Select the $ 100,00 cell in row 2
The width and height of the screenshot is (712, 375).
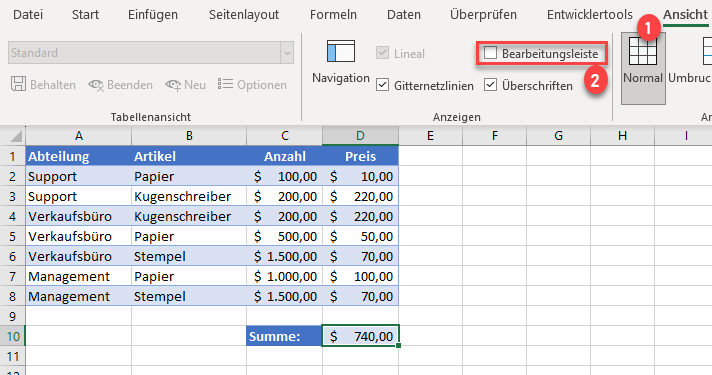(285, 176)
